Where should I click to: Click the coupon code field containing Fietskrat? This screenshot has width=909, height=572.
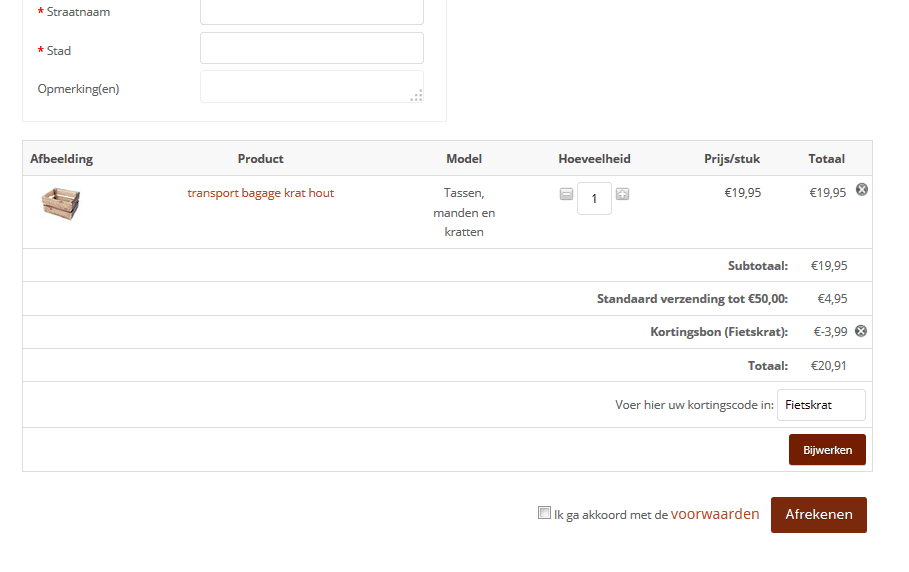point(821,405)
